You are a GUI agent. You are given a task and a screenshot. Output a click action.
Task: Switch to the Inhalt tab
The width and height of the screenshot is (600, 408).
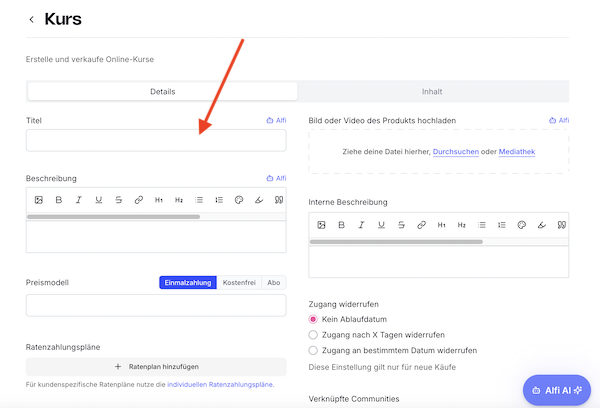[432, 91]
